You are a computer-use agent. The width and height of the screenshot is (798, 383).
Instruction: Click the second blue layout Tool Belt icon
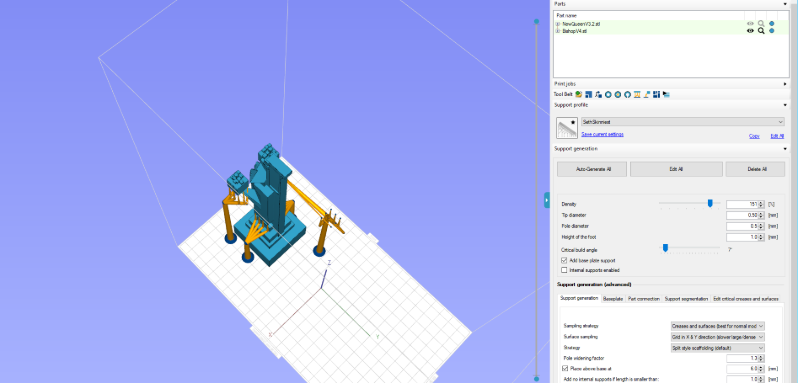pyautogui.click(x=657, y=94)
